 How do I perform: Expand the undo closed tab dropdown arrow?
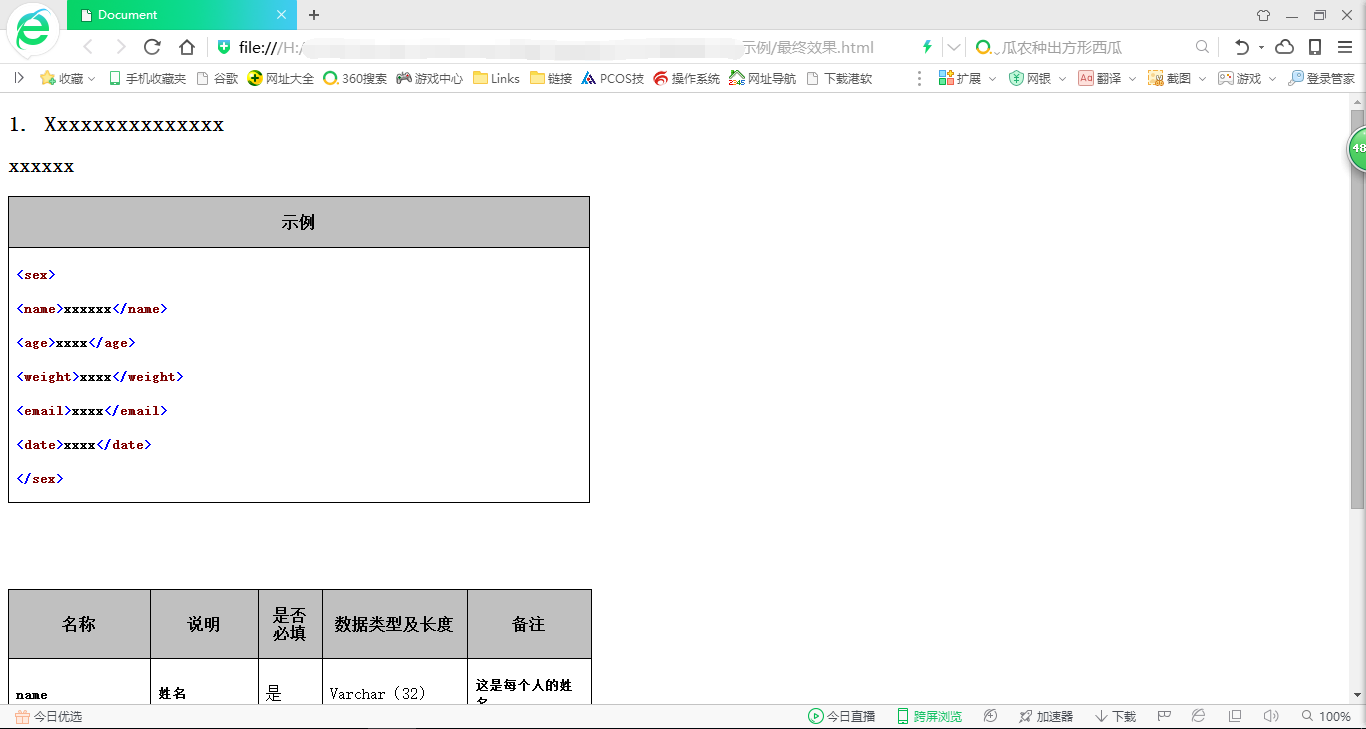[1261, 47]
